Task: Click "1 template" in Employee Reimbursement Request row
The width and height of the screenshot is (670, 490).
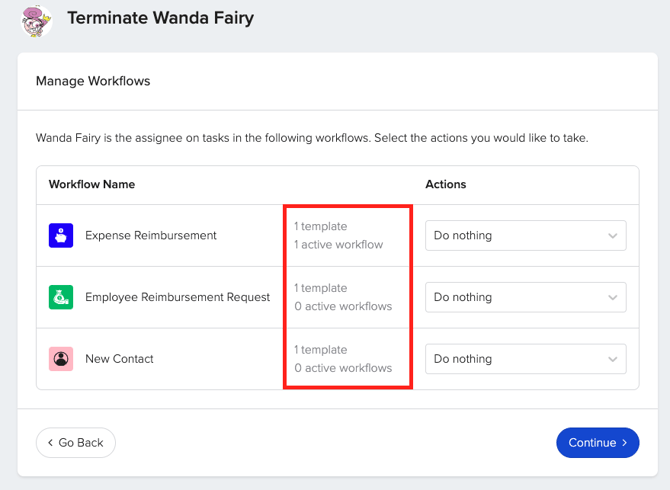Action: (320, 288)
